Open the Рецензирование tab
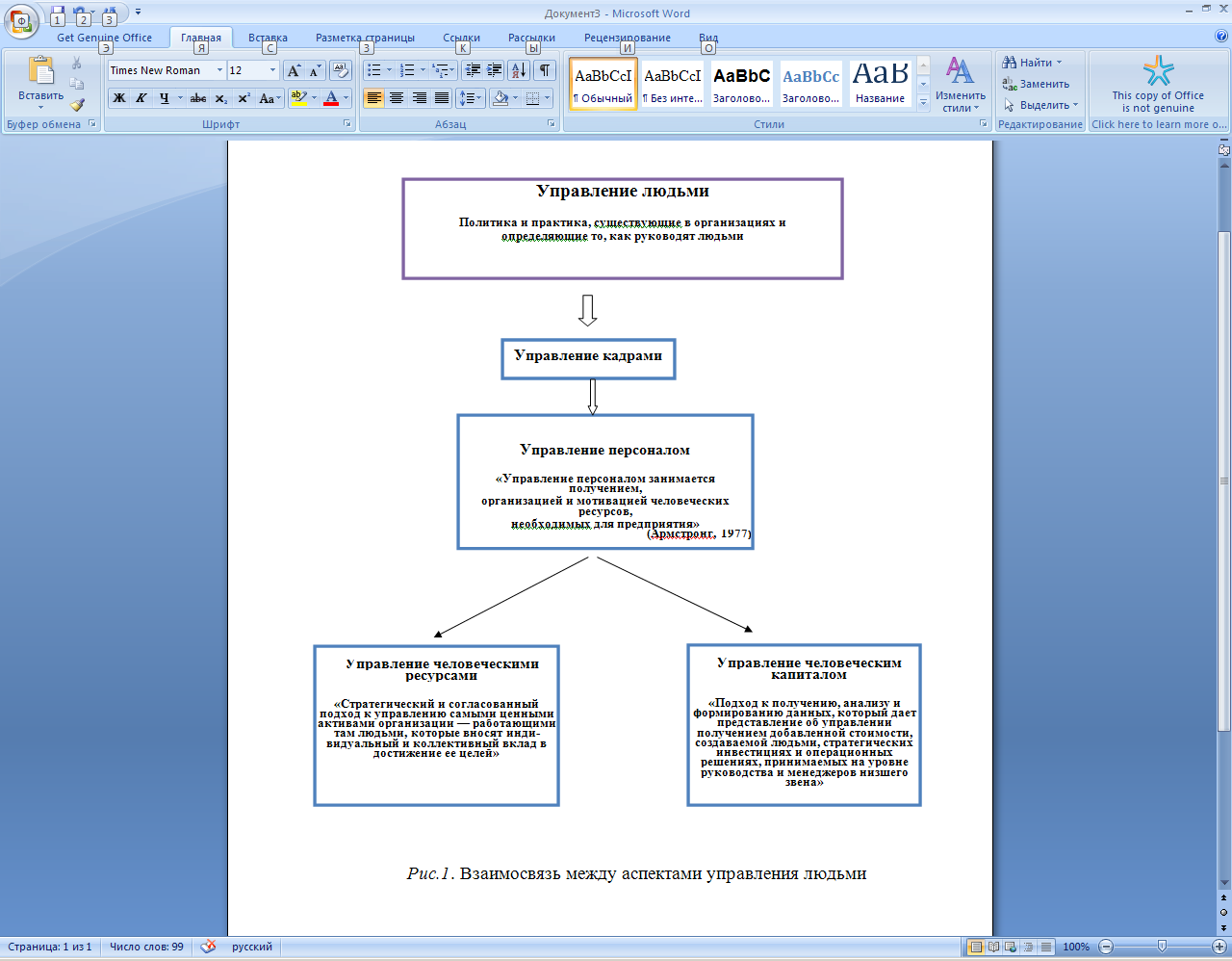The width and height of the screenshot is (1232, 961). (x=627, y=38)
